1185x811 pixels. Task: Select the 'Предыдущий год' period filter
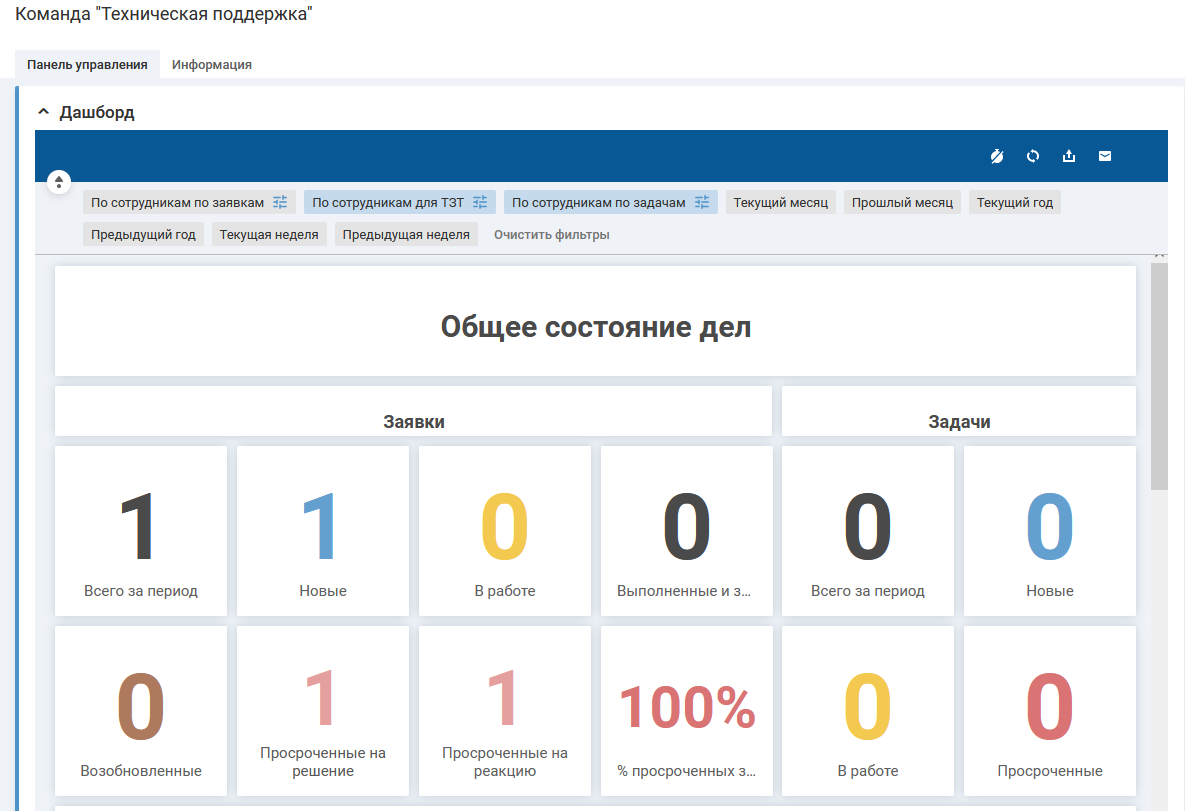coord(143,235)
